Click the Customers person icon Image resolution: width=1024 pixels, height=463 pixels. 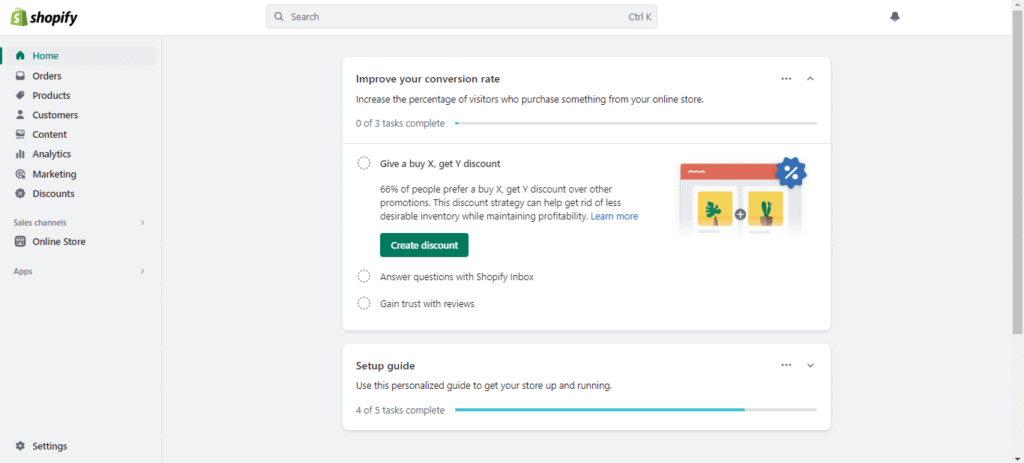[20, 115]
